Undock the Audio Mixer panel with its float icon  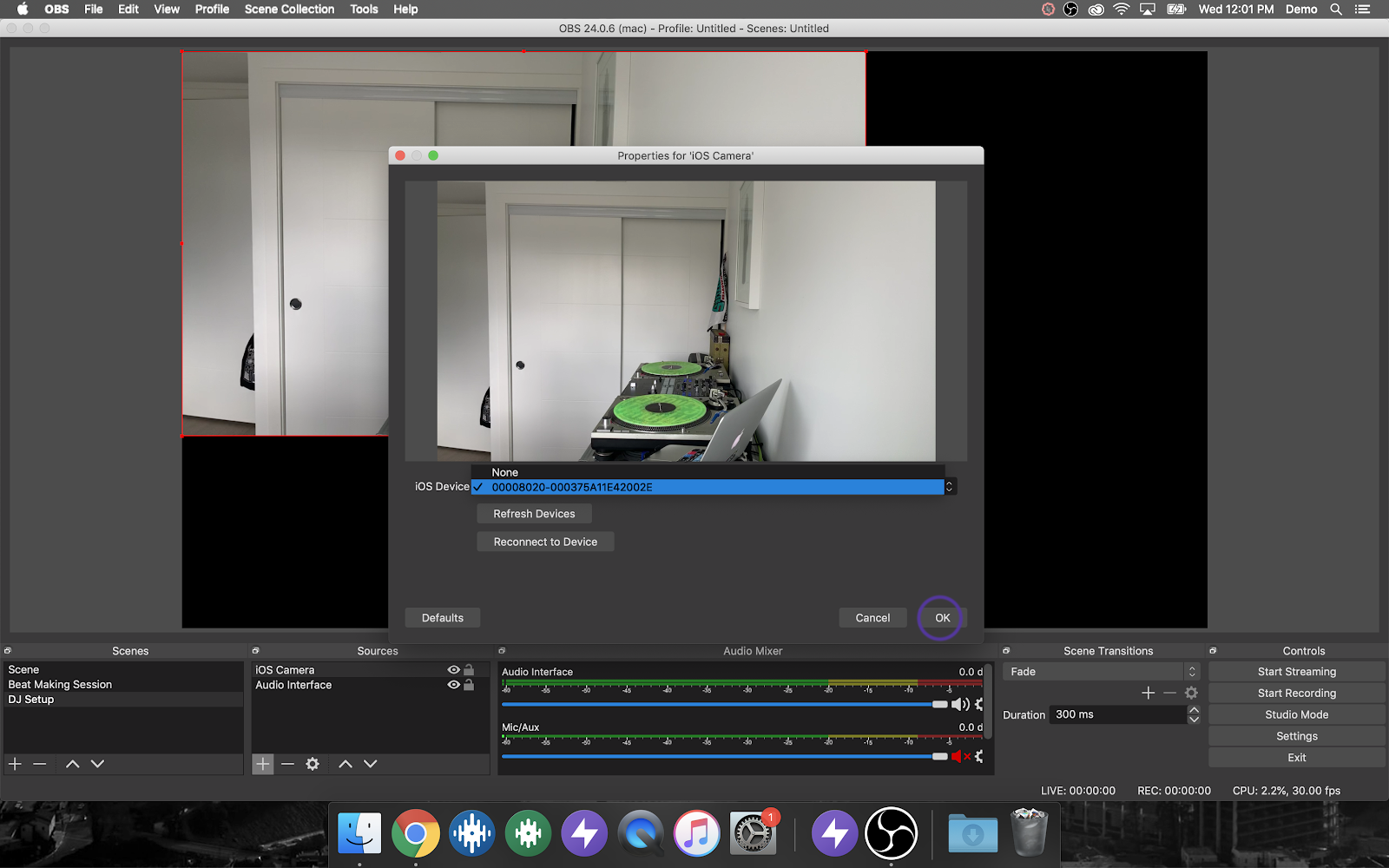502,651
